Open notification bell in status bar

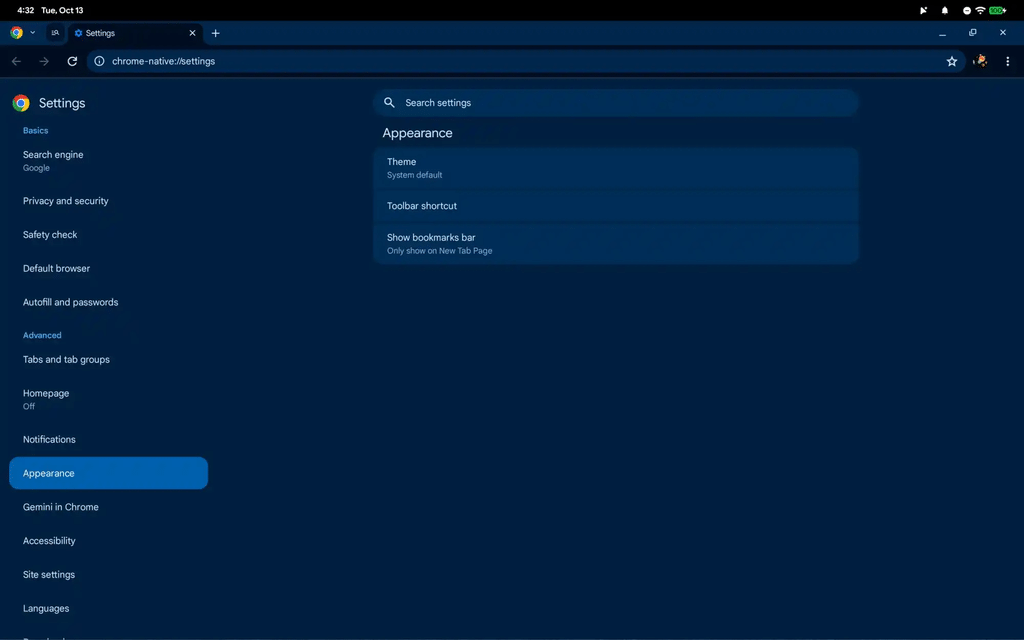click(x=944, y=10)
